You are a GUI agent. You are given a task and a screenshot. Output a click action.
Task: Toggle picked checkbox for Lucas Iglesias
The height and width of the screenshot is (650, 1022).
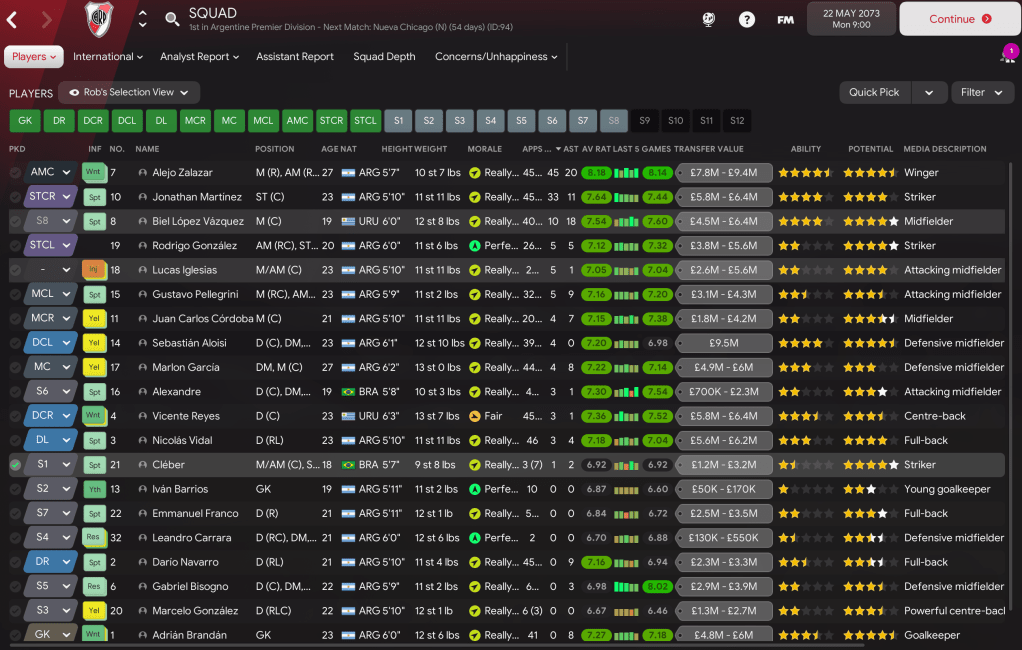tap(15, 270)
